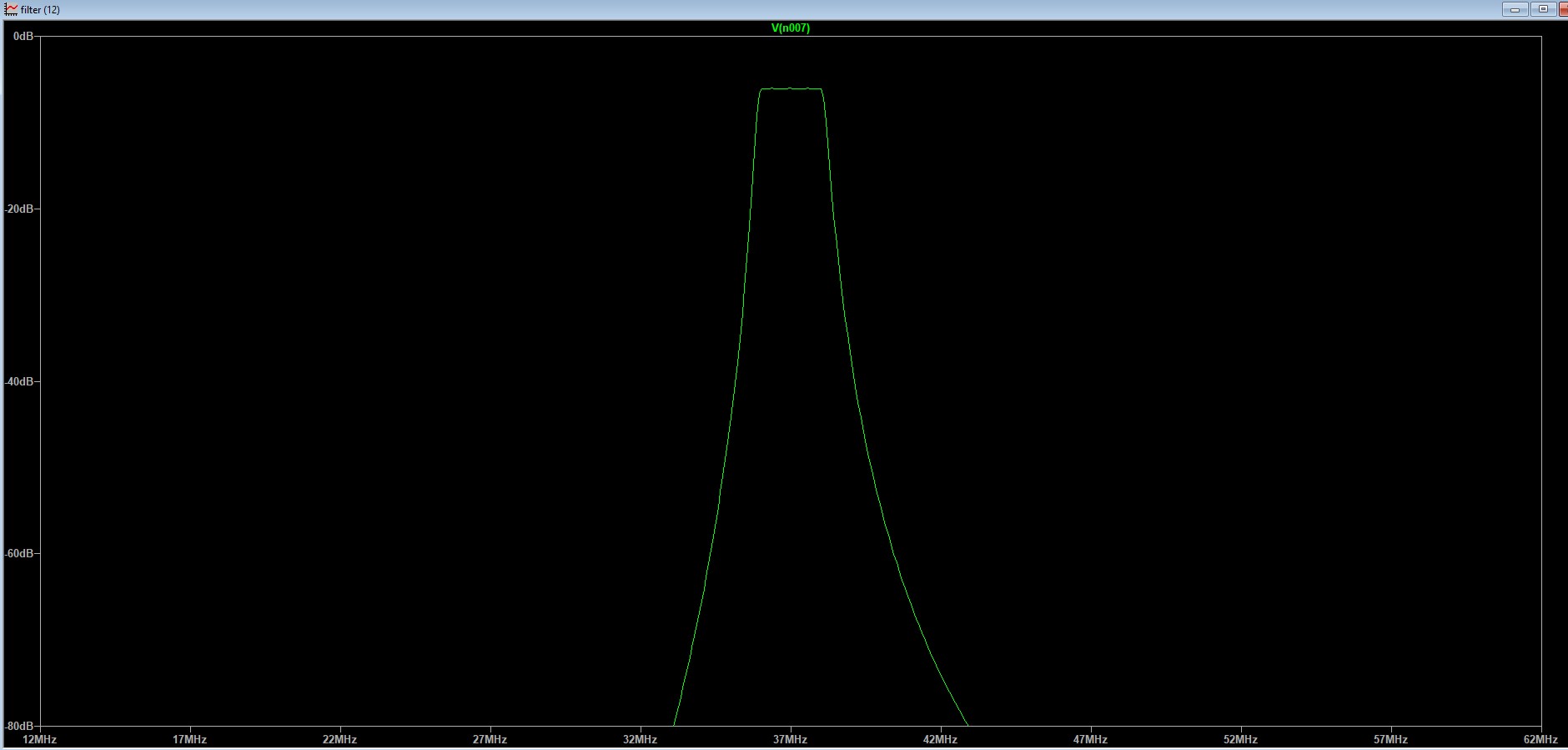Click the 42MHz horizontal axis label

[x=940, y=739]
